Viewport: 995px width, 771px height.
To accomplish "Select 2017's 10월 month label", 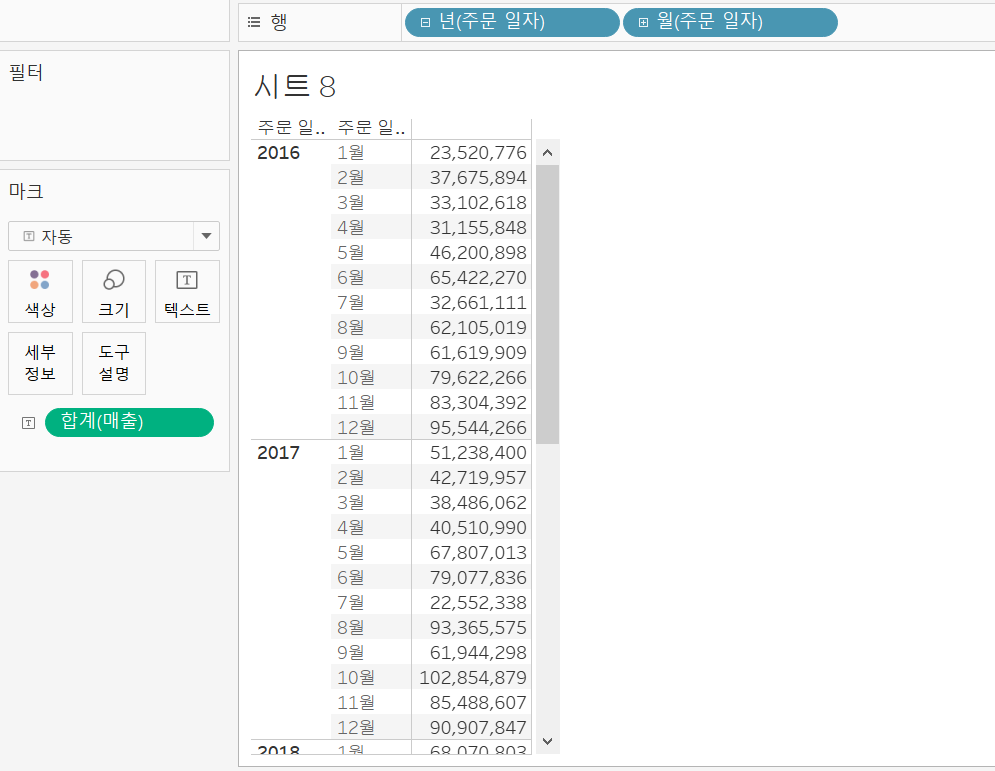I will tap(356, 678).
